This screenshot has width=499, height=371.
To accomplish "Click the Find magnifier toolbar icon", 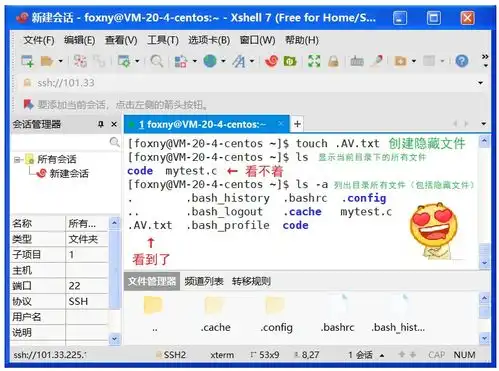I will tap(157, 61).
